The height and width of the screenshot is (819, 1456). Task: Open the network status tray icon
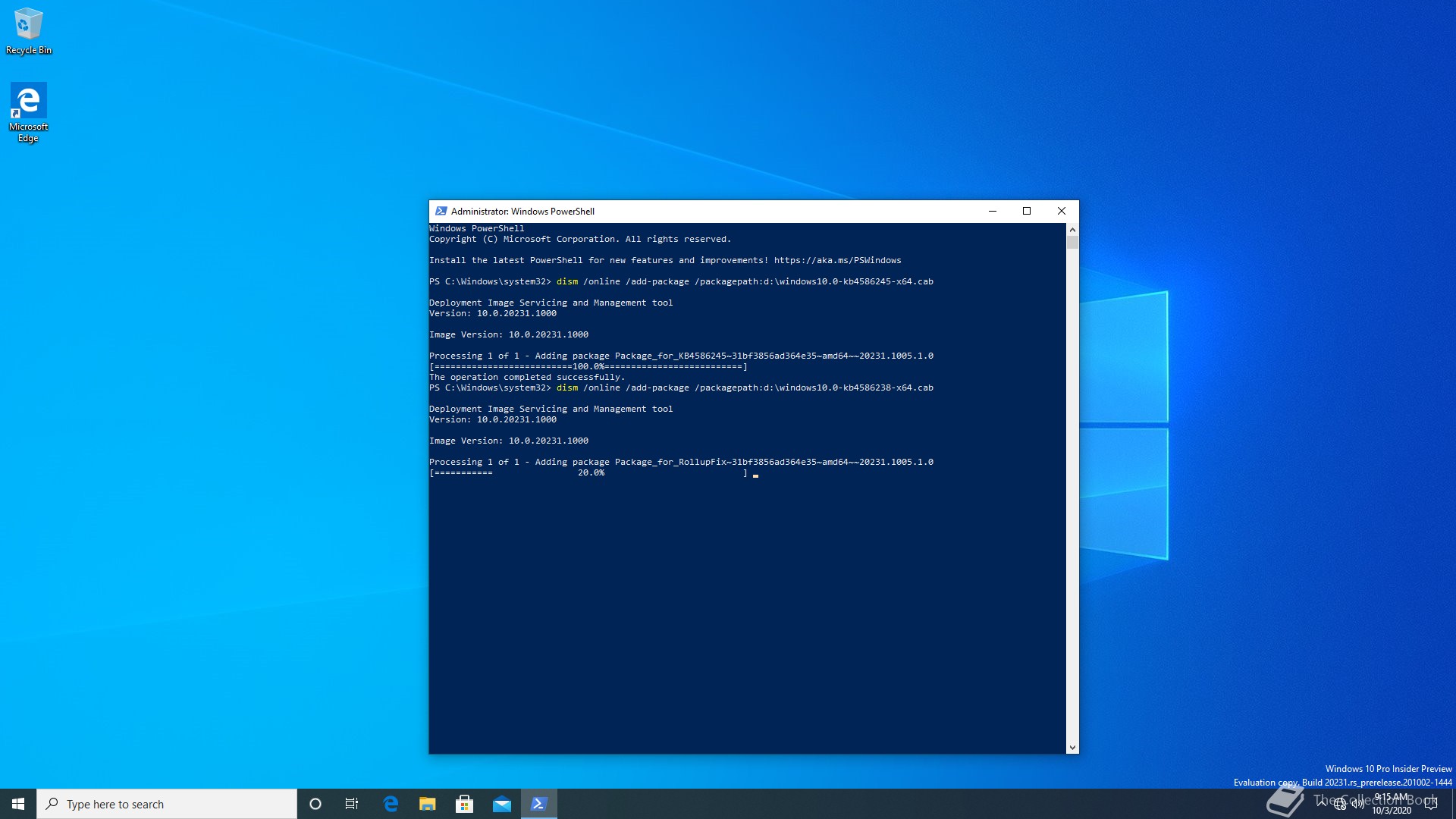pos(1340,804)
